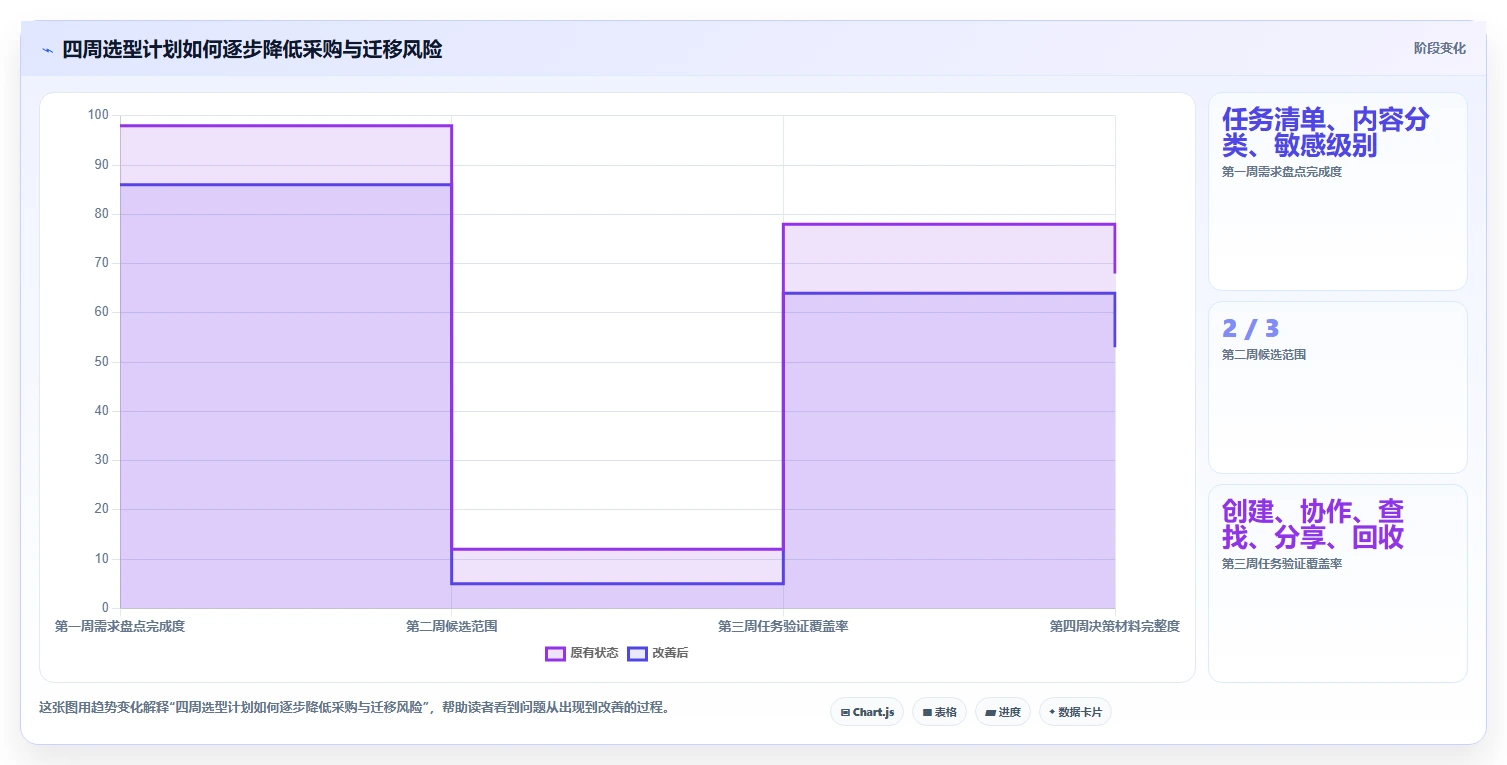Click the 第二周候选范围 card caption

[x=1263, y=355]
